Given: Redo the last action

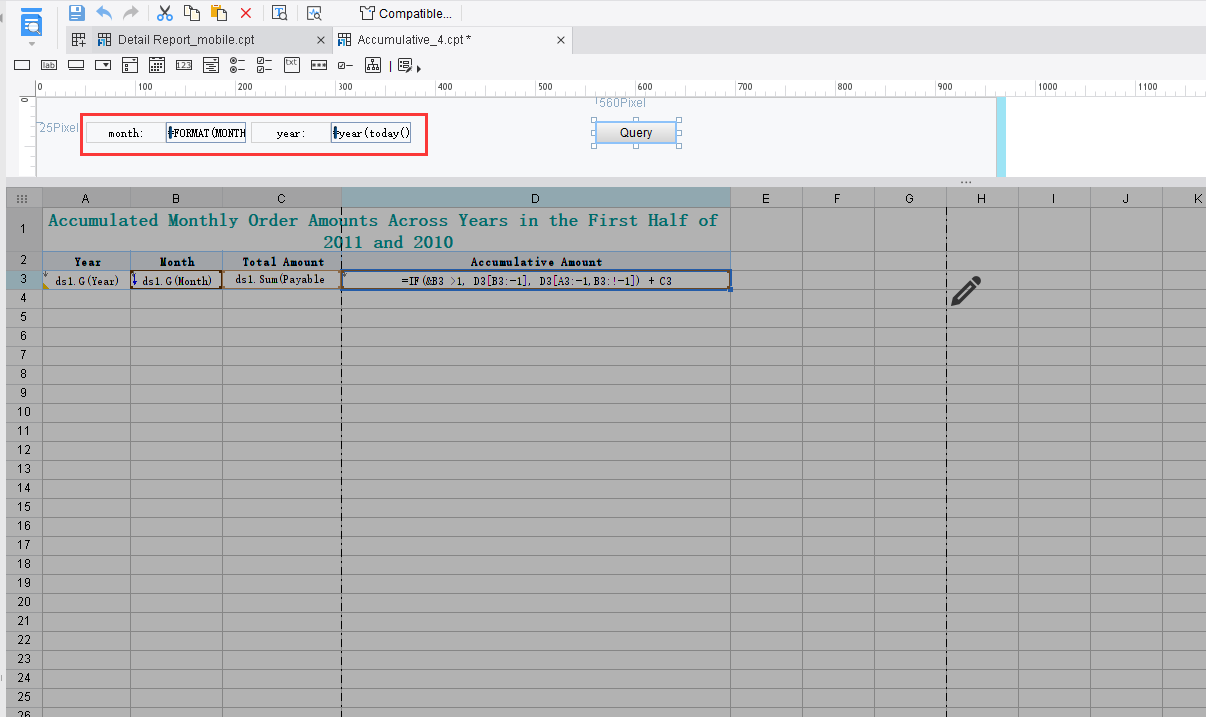Looking at the screenshot, I should (130, 13).
